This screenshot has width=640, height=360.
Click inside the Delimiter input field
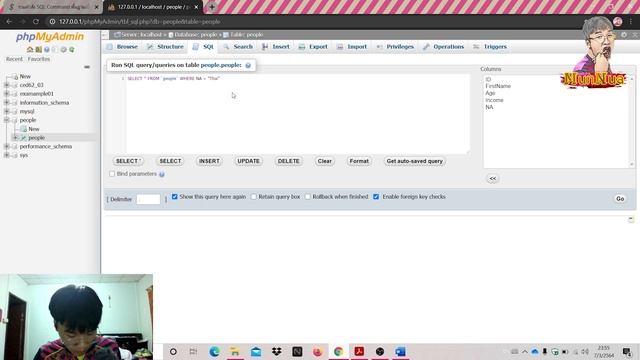click(148, 199)
